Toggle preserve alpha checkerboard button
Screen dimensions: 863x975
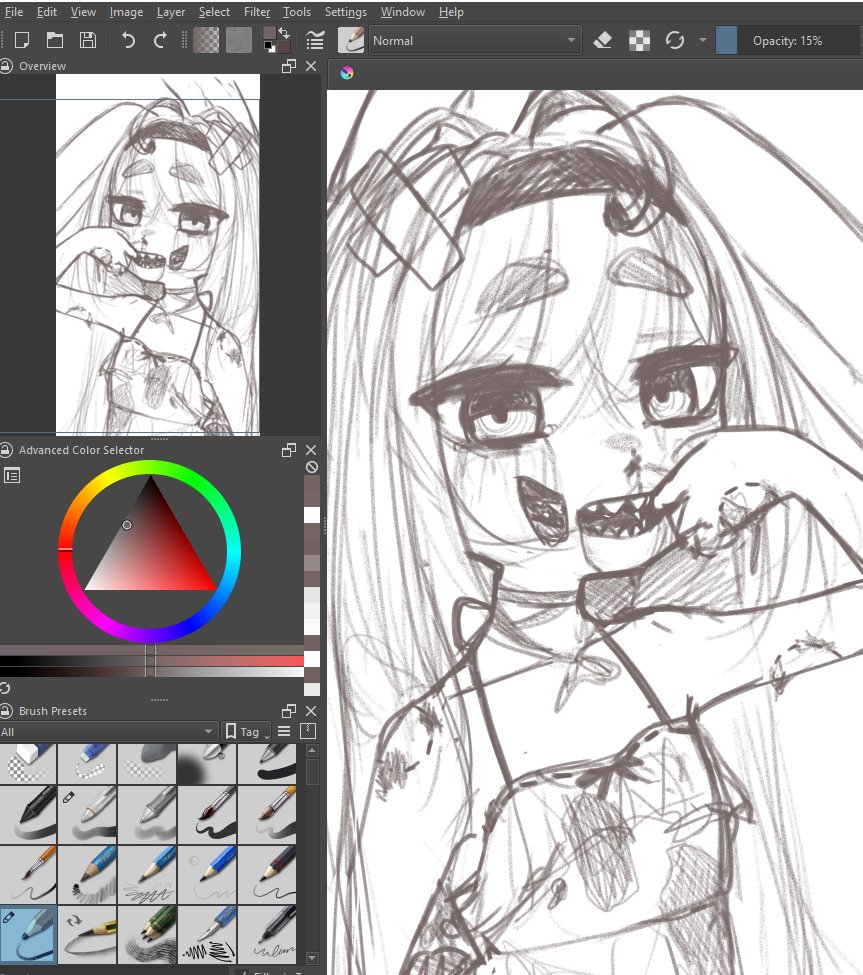pos(639,40)
